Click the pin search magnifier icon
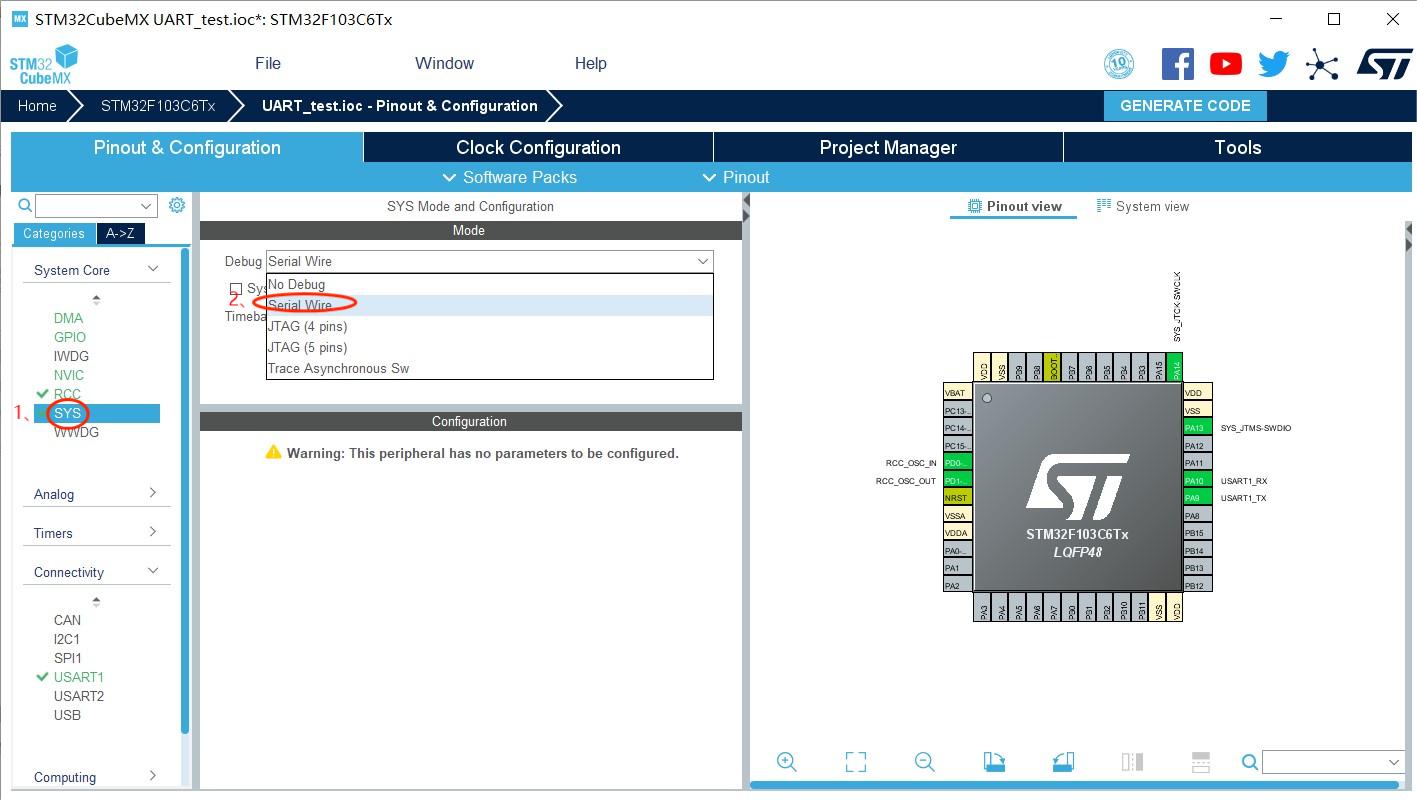 1250,763
